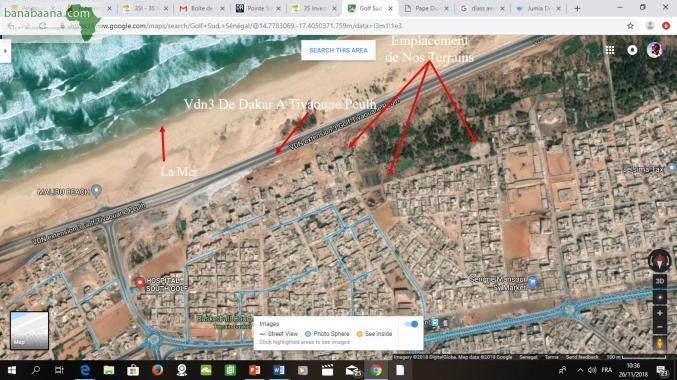Open the Google account profile avatar
This screenshot has height=380, width=677.
[655, 50]
